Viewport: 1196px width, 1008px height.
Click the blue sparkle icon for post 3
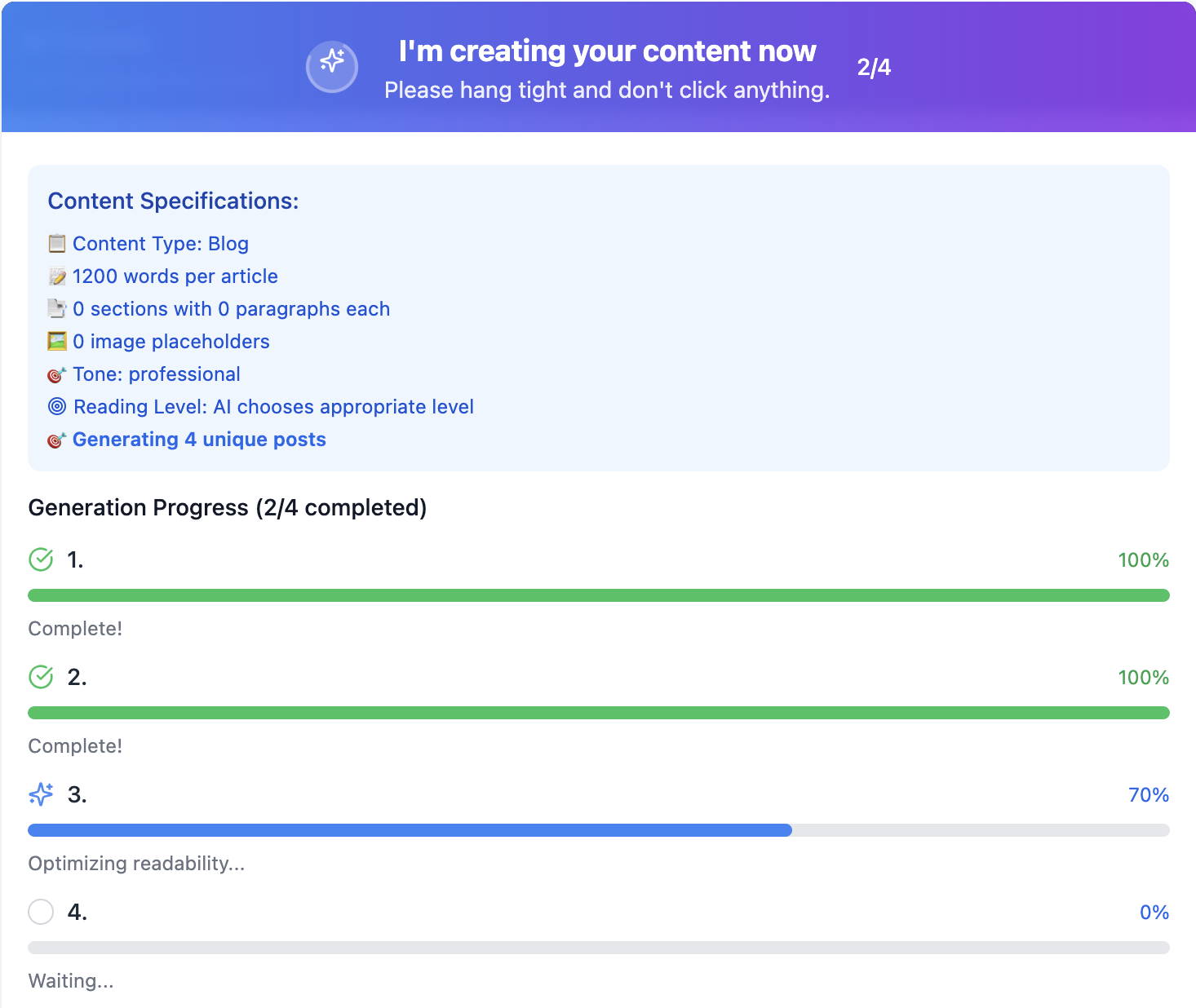pos(41,794)
